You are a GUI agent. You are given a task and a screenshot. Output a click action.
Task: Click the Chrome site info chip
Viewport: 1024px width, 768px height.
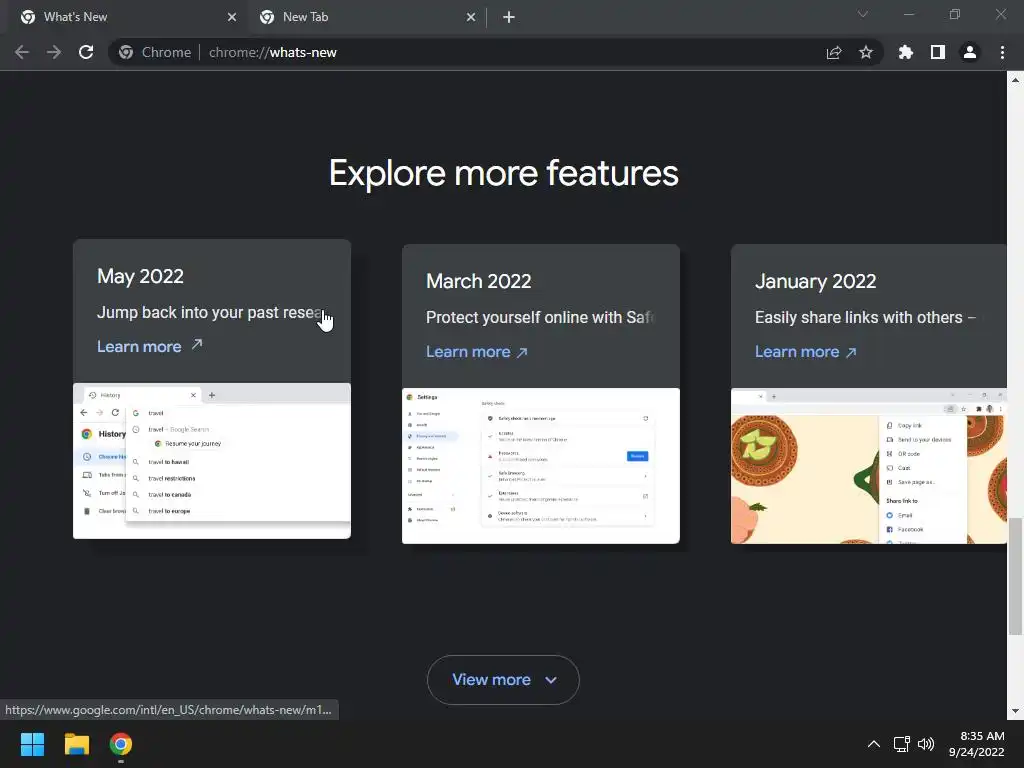(x=155, y=52)
